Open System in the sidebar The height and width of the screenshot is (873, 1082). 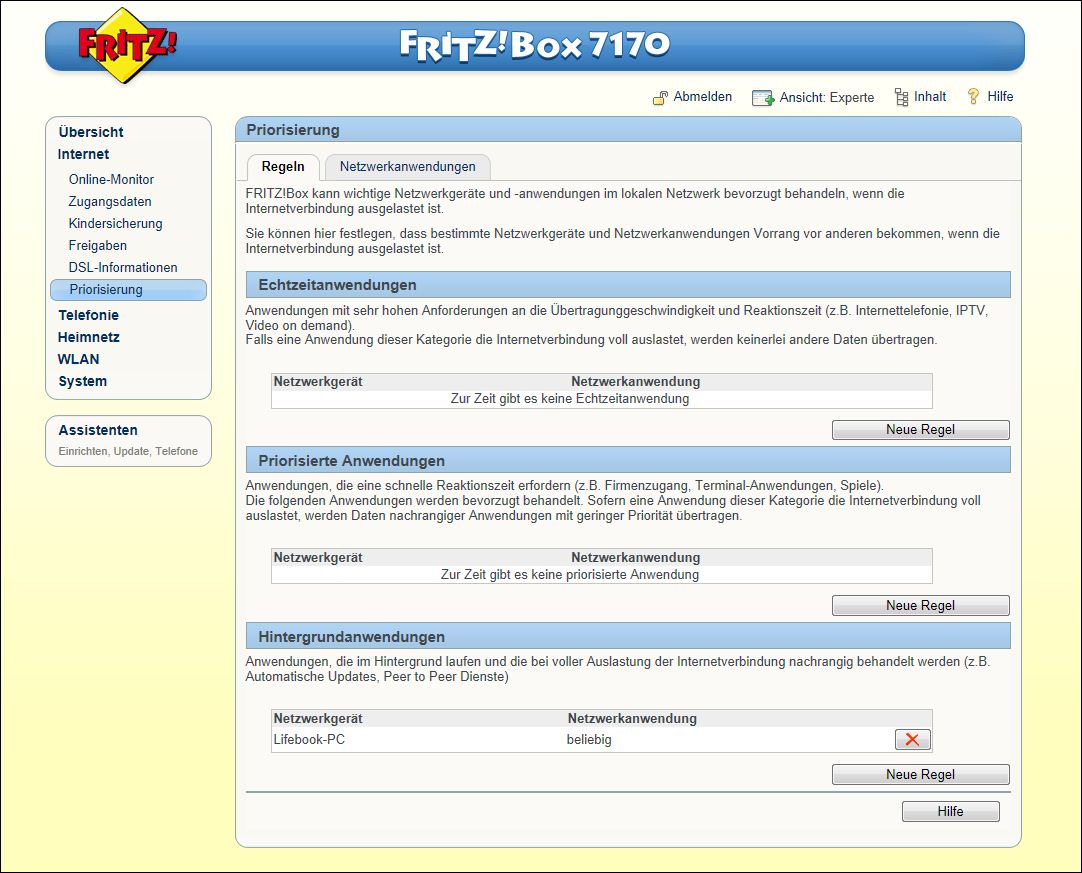[83, 382]
